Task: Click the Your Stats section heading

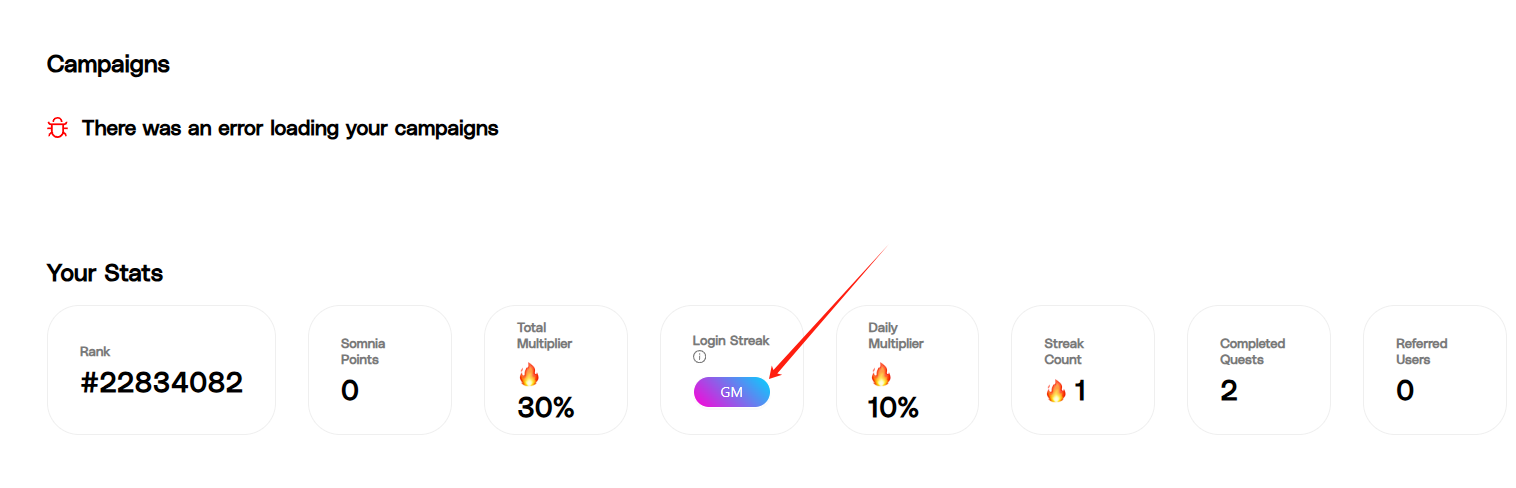Action: click(105, 272)
